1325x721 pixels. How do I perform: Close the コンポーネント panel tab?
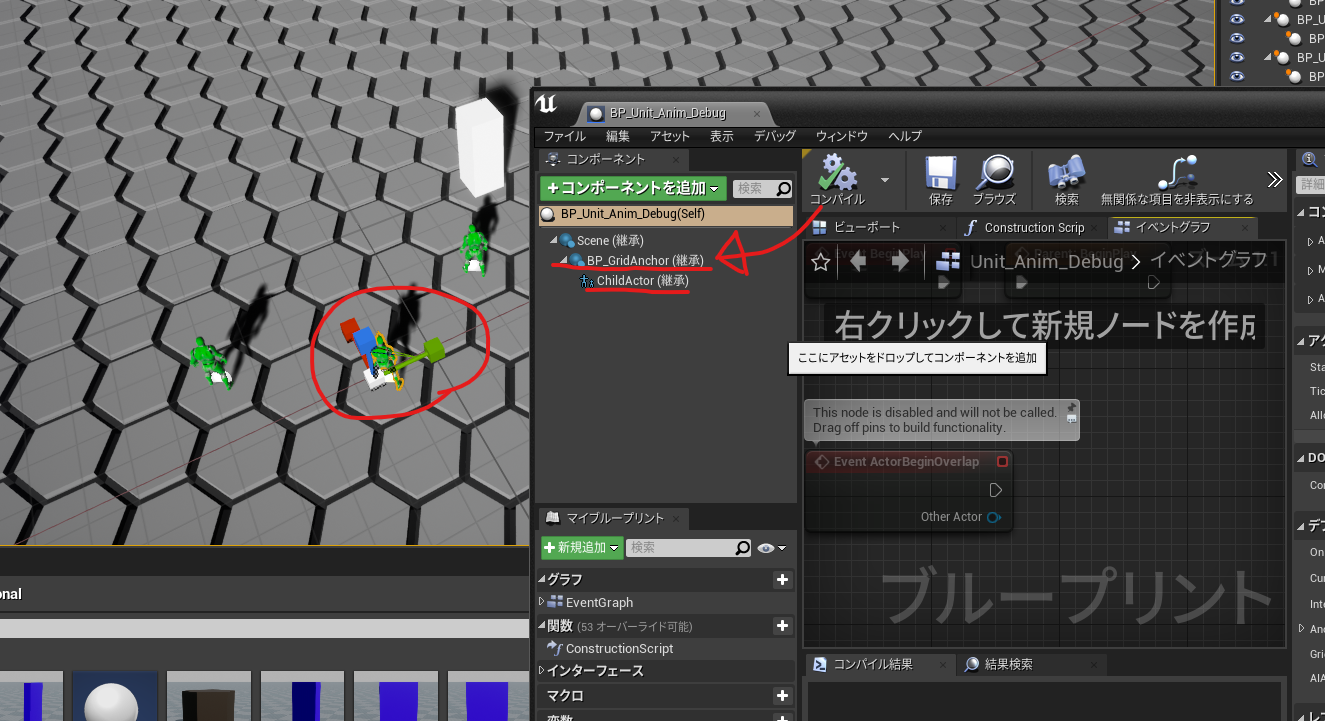[676, 159]
